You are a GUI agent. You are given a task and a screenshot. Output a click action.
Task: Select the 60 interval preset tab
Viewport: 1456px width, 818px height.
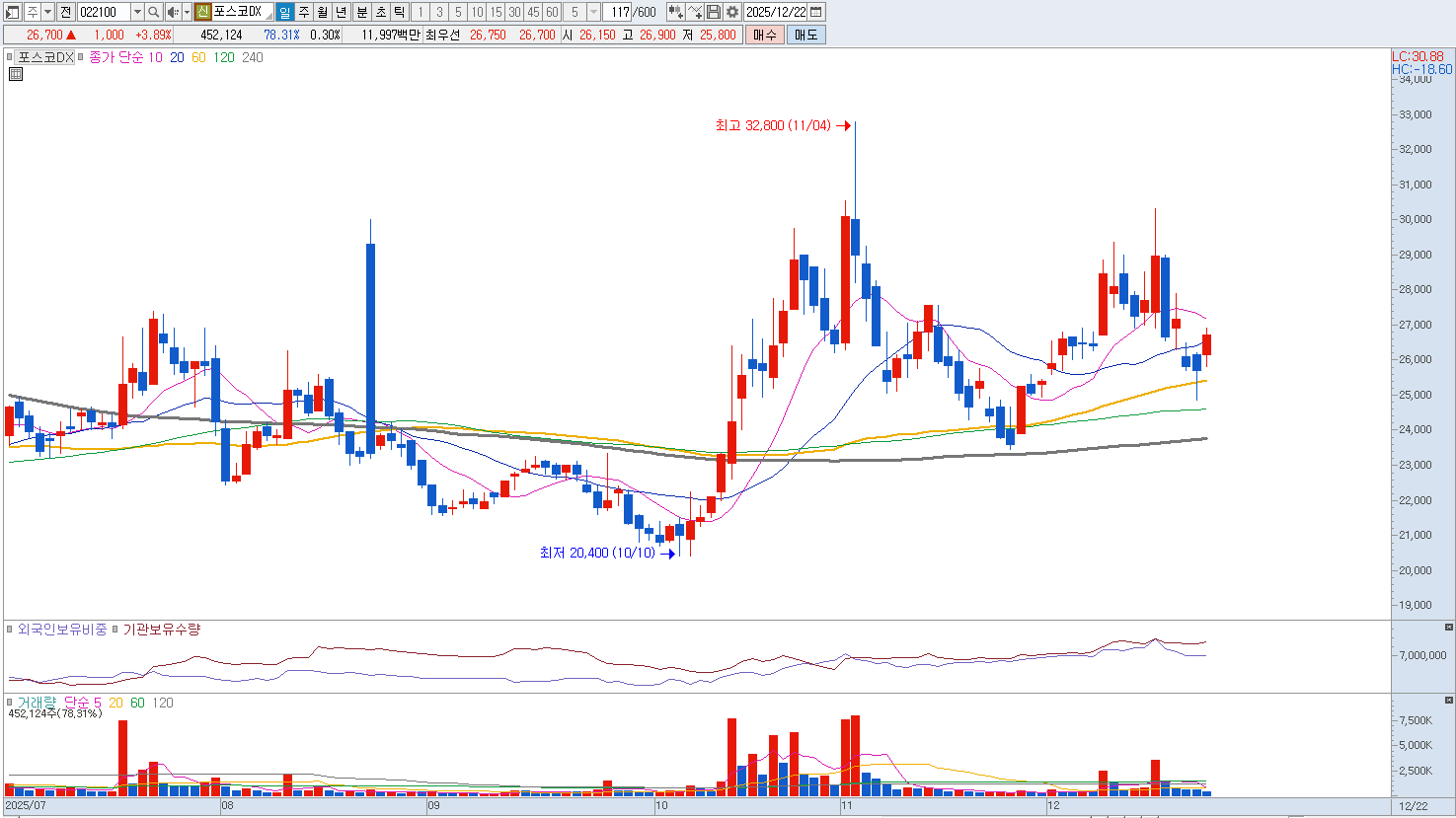point(552,12)
